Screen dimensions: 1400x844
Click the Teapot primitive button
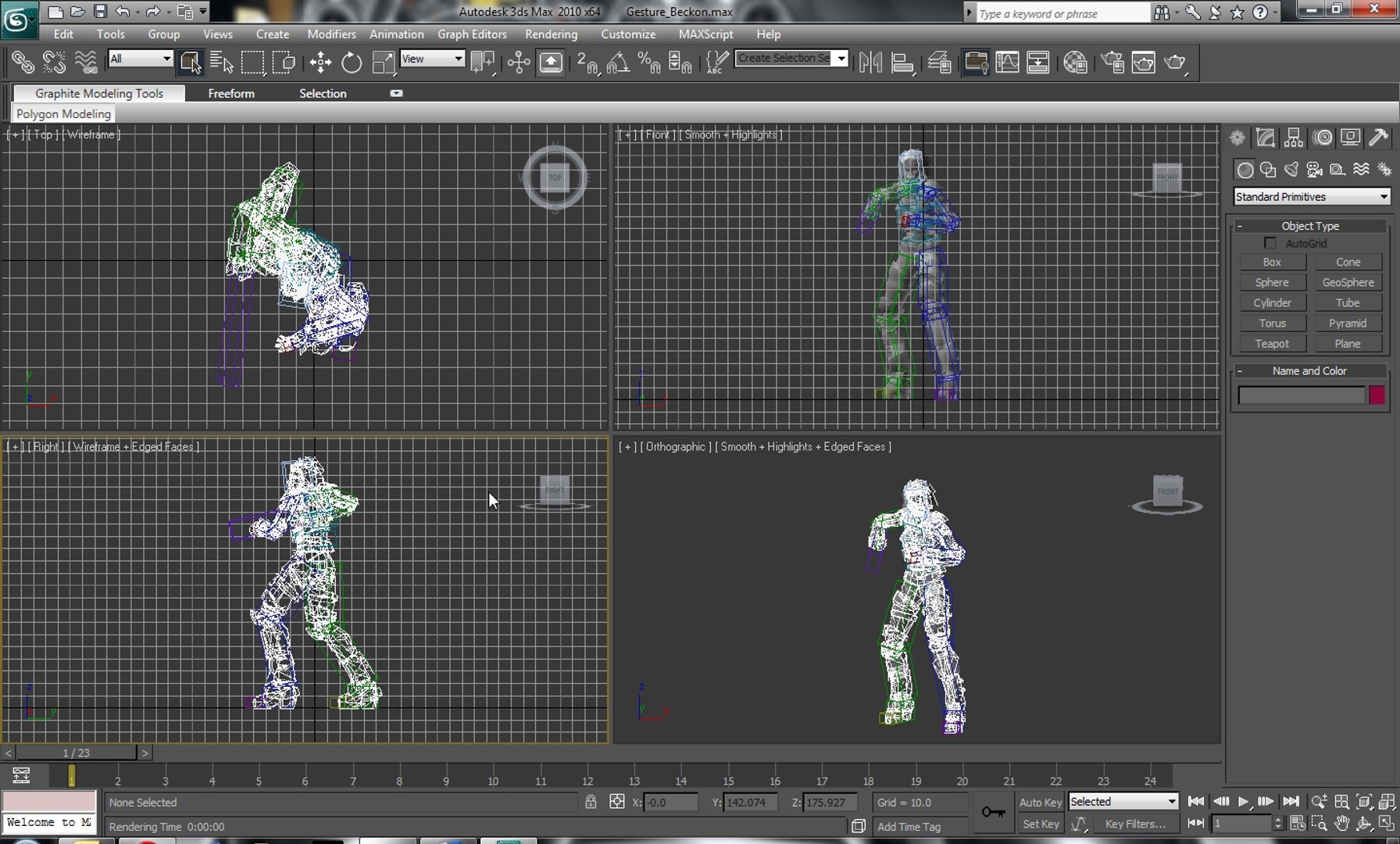point(1272,344)
